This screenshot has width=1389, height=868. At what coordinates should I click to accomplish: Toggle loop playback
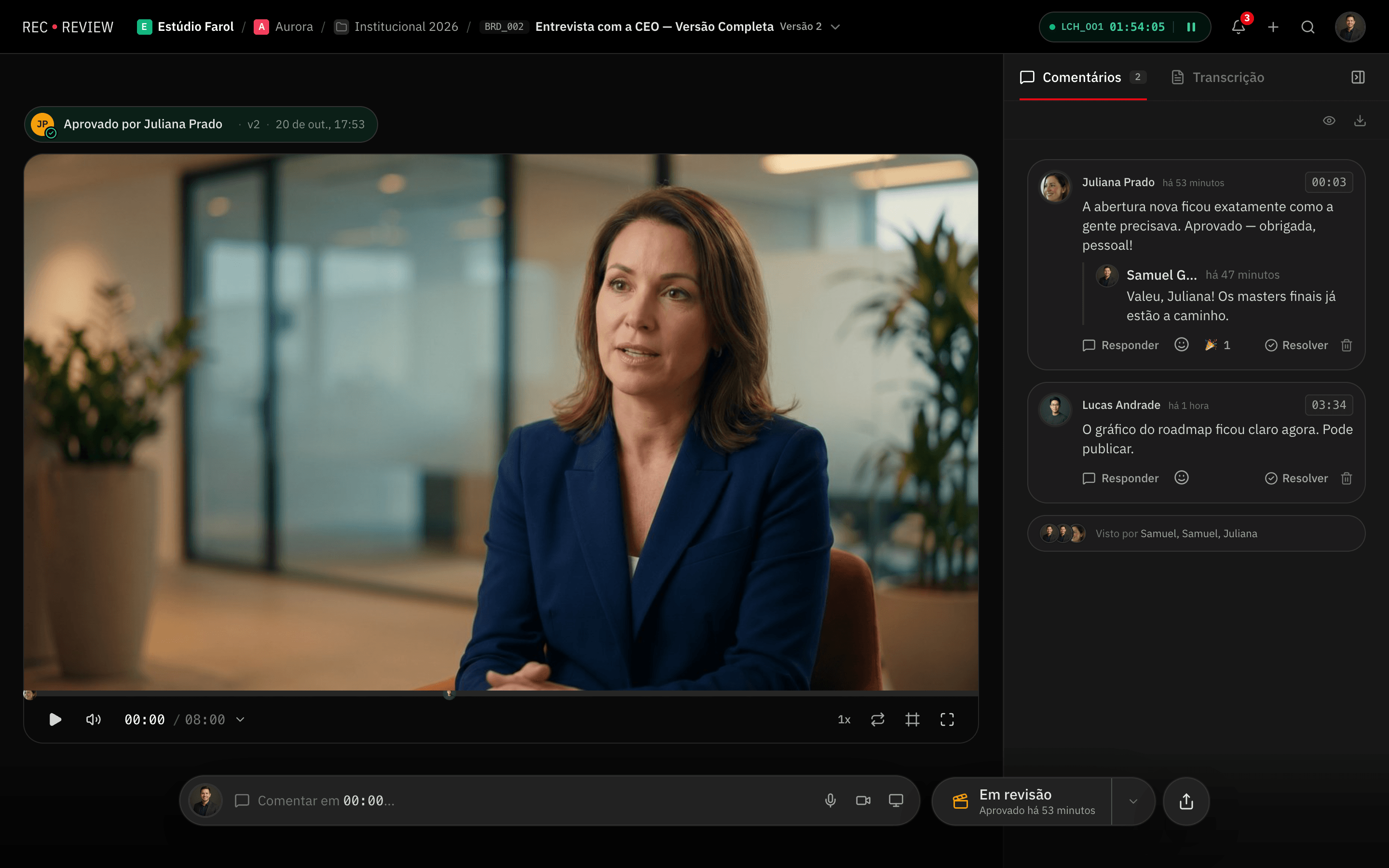pyautogui.click(x=878, y=719)
